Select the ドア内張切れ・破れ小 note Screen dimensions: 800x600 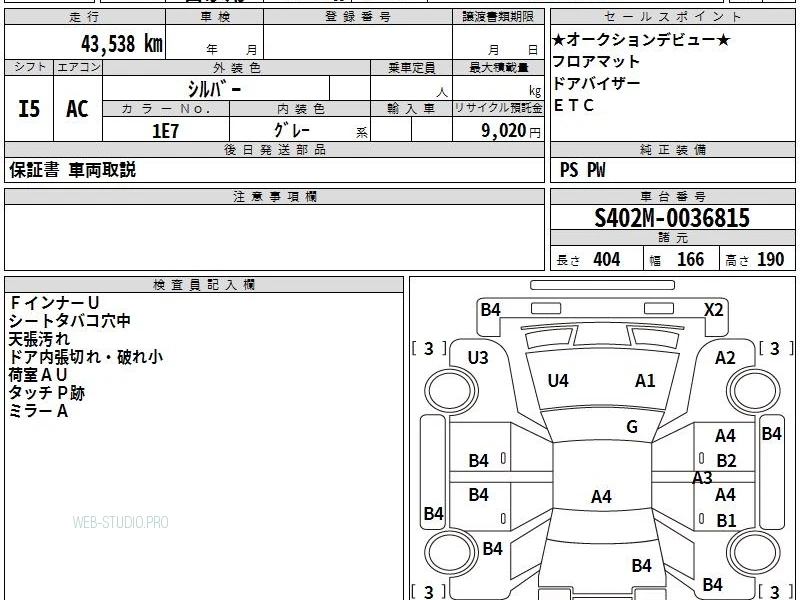(86, 357)
